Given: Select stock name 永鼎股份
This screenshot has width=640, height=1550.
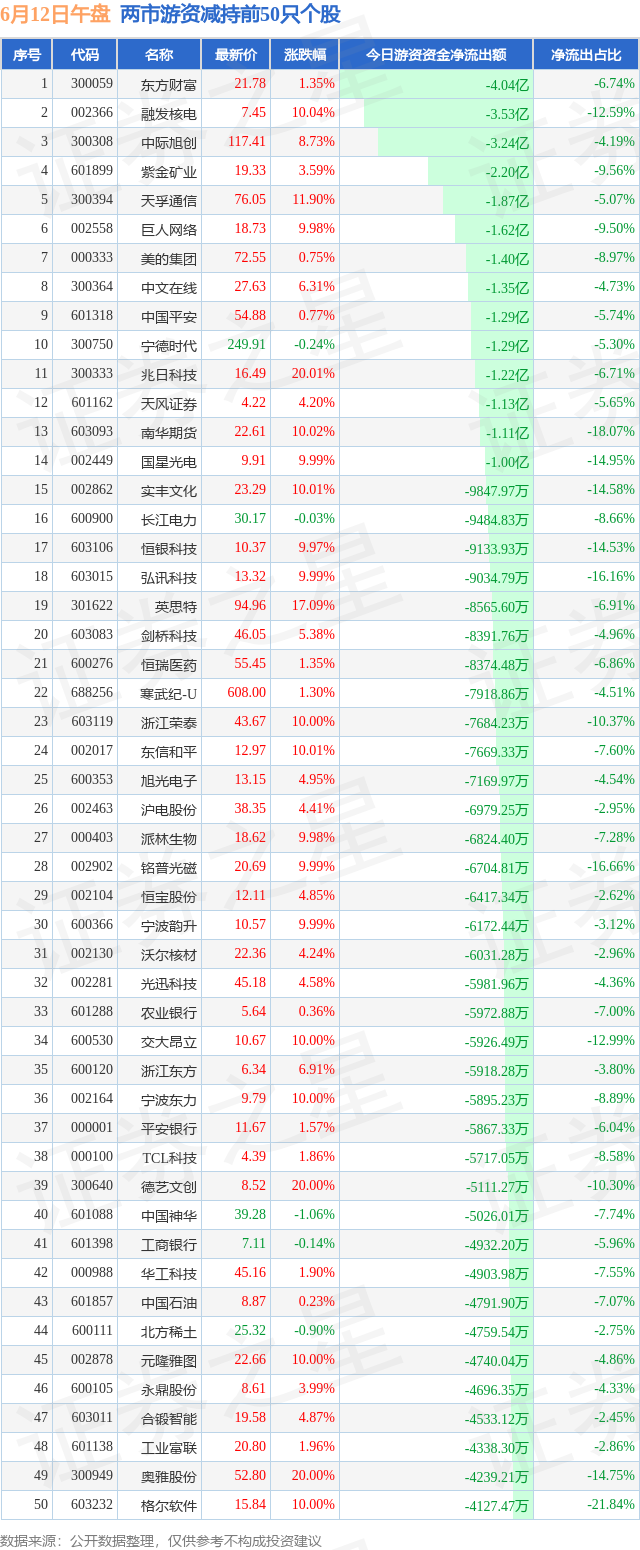Looking at the screenshot, I should click(169, 1390).
